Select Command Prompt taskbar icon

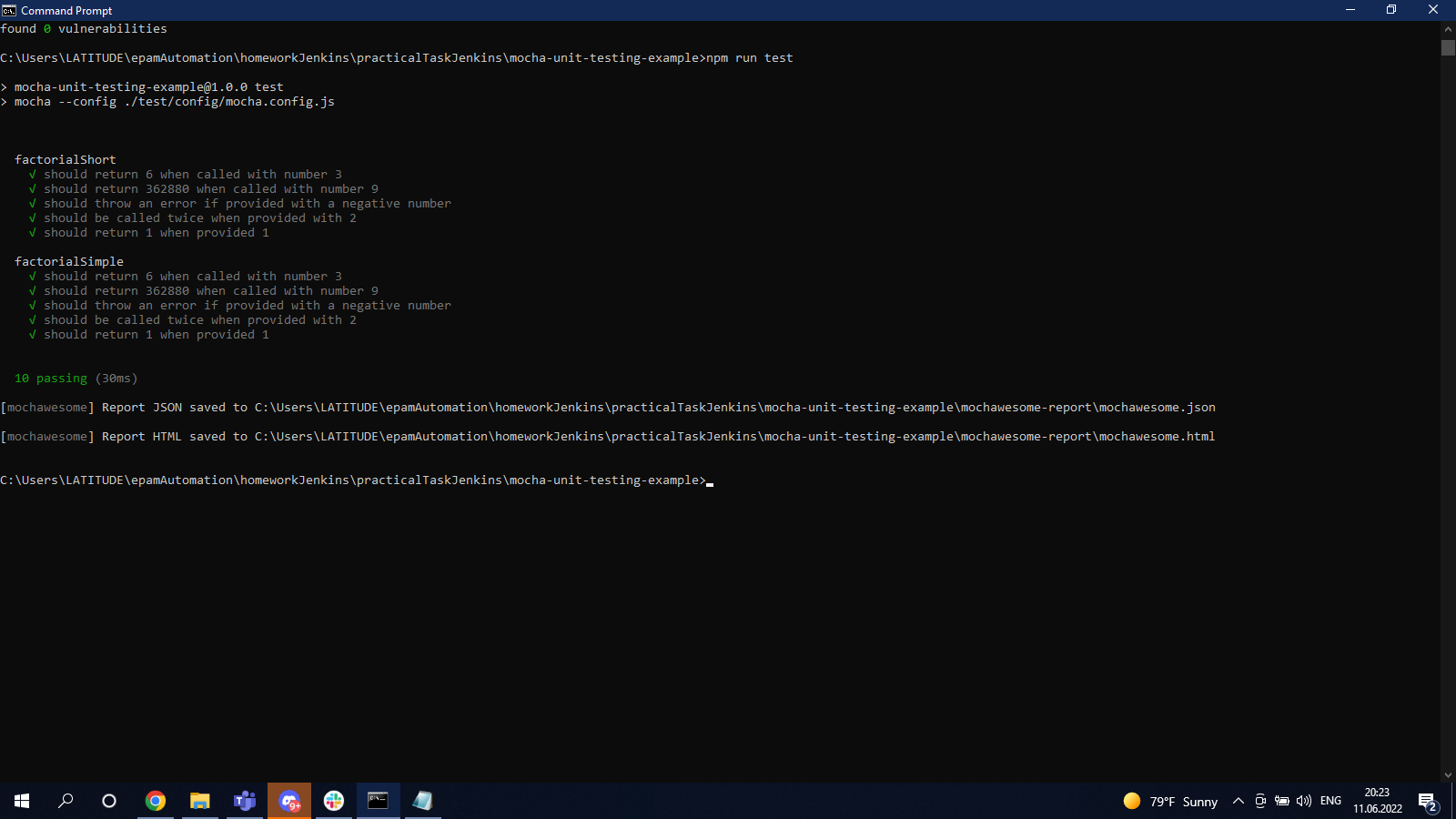pos(378,801)
